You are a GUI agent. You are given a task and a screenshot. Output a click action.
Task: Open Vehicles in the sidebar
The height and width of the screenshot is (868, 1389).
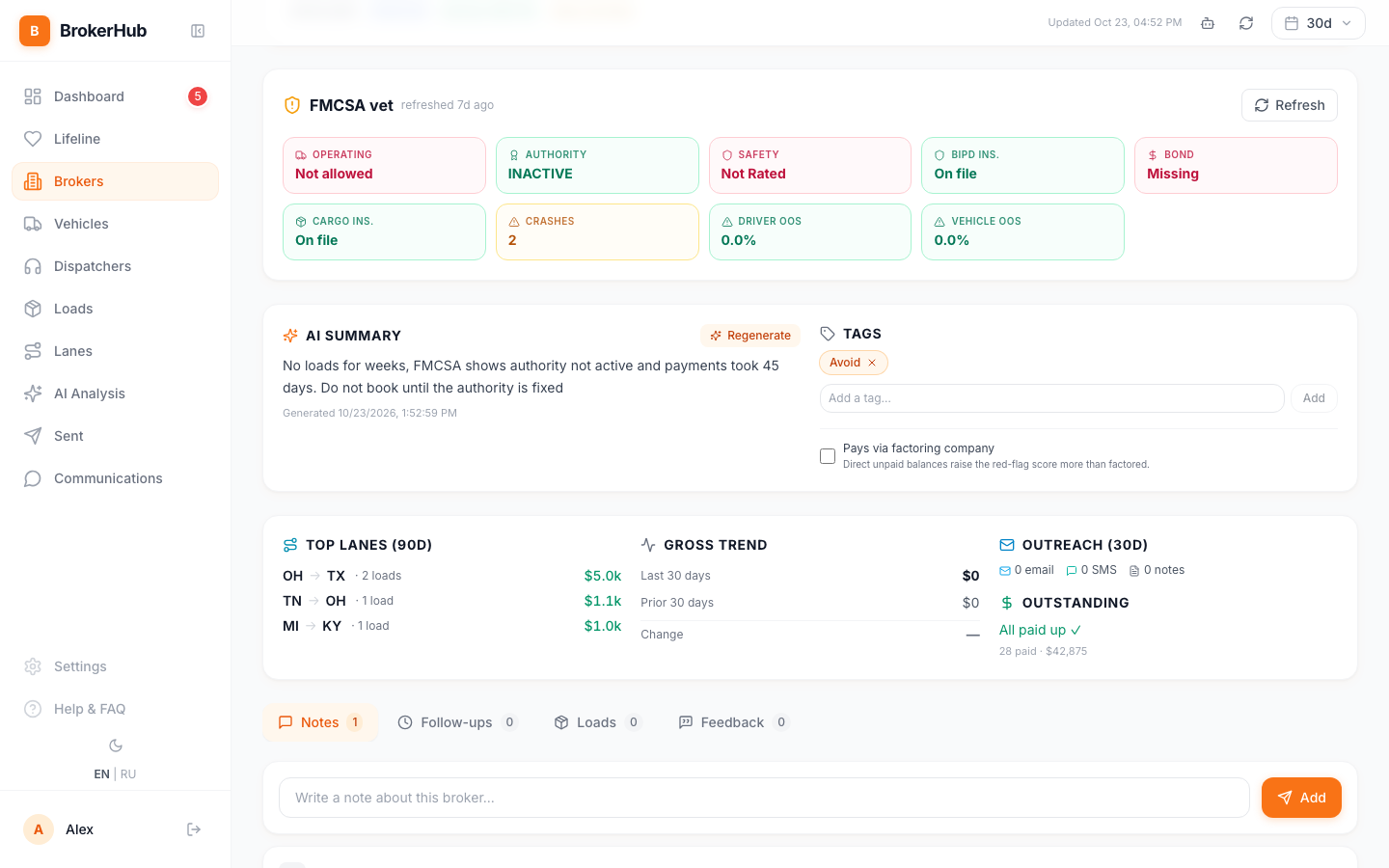(116, 224)
